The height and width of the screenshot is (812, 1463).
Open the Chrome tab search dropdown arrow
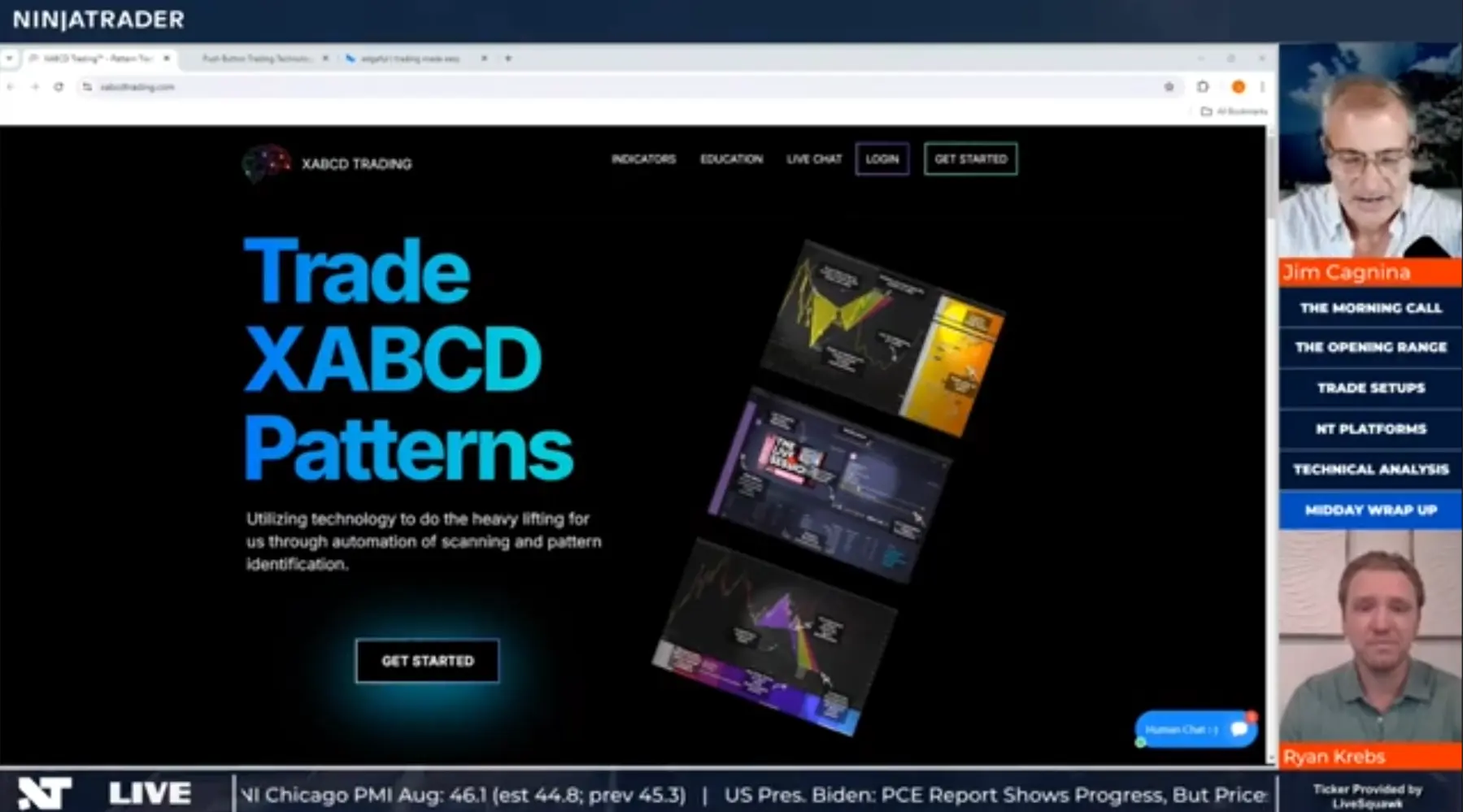pyautogui.click(x=9, y=59)
